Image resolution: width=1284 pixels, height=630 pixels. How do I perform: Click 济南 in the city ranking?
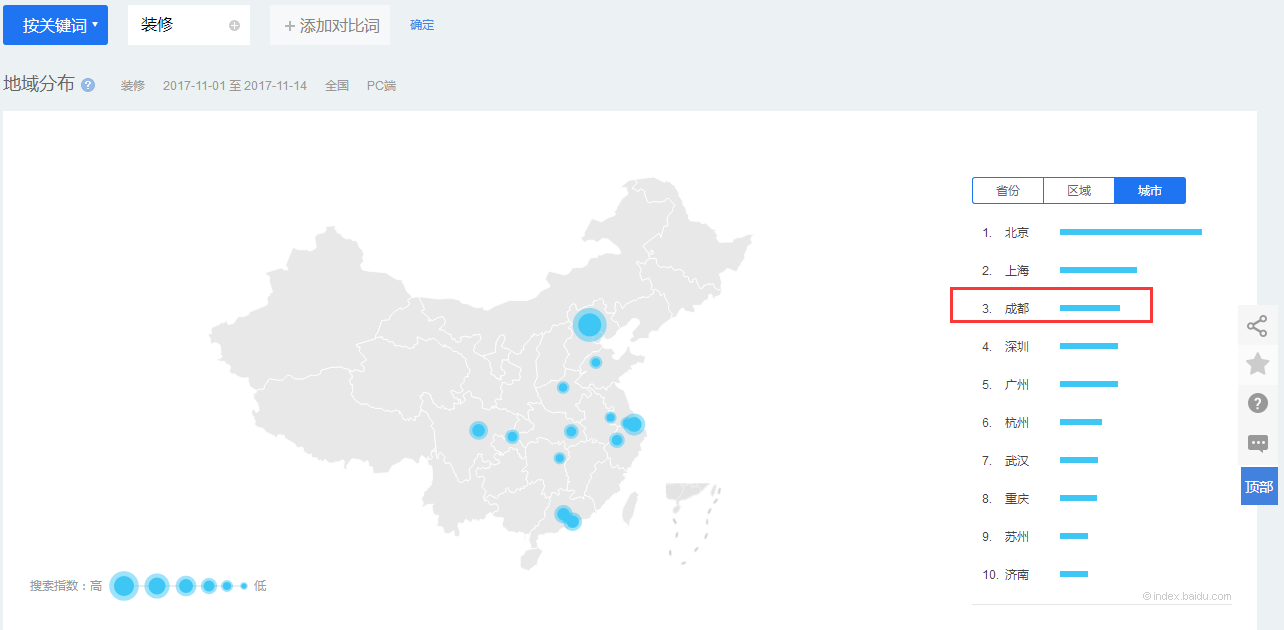(x=1017, y=574)
